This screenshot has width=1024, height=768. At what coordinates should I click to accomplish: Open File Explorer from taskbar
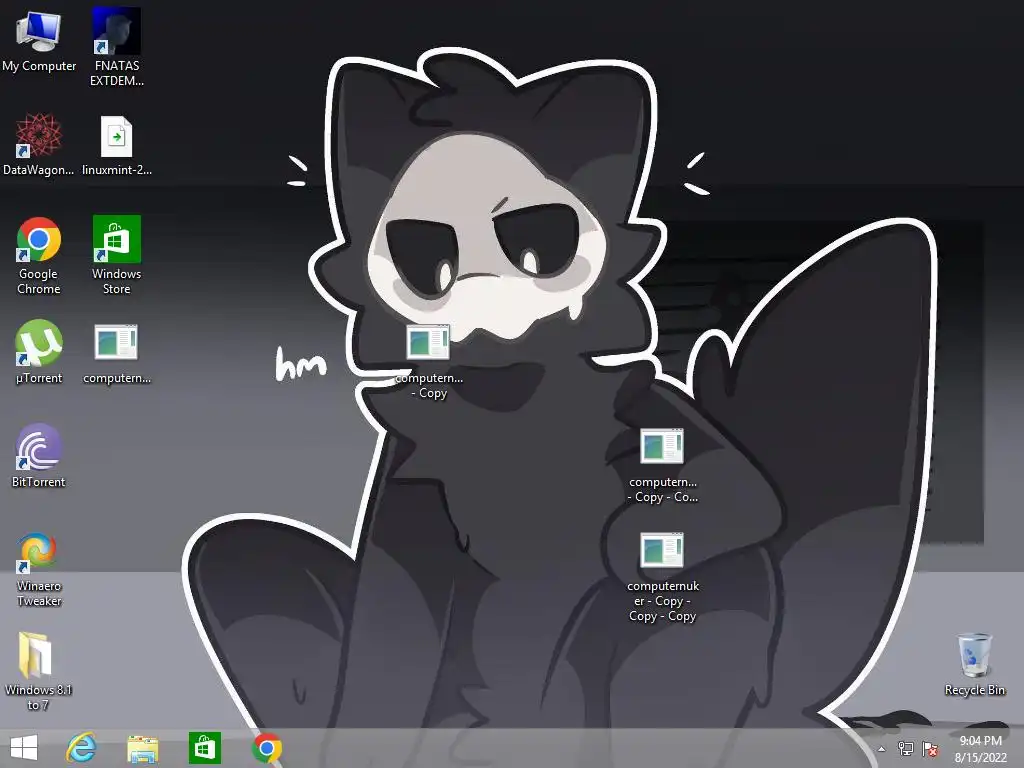143,748
